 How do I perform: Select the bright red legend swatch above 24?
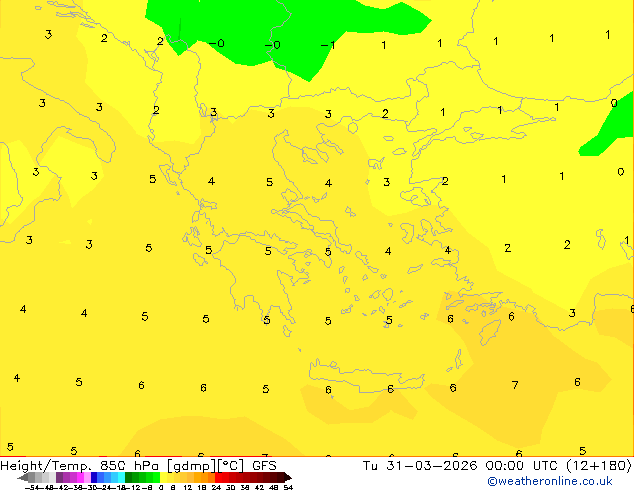pos(218,477)
